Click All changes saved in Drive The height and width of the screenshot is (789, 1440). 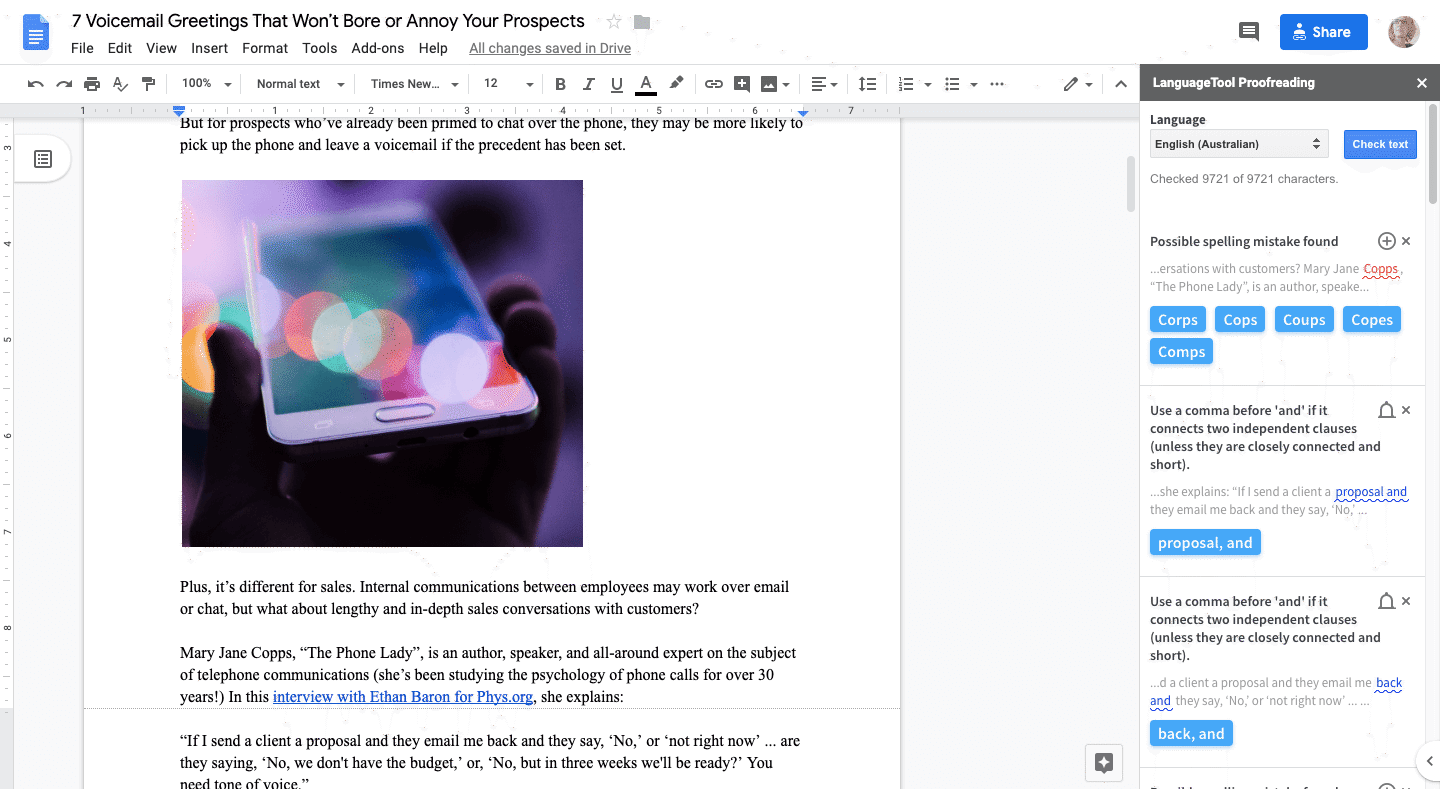click(x=550, y=48)
